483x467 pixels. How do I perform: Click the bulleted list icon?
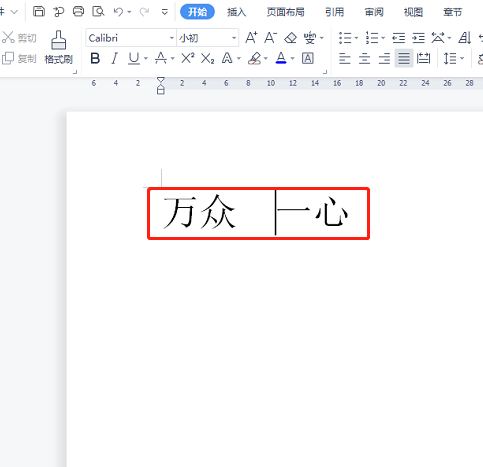(x=345, y=38)
